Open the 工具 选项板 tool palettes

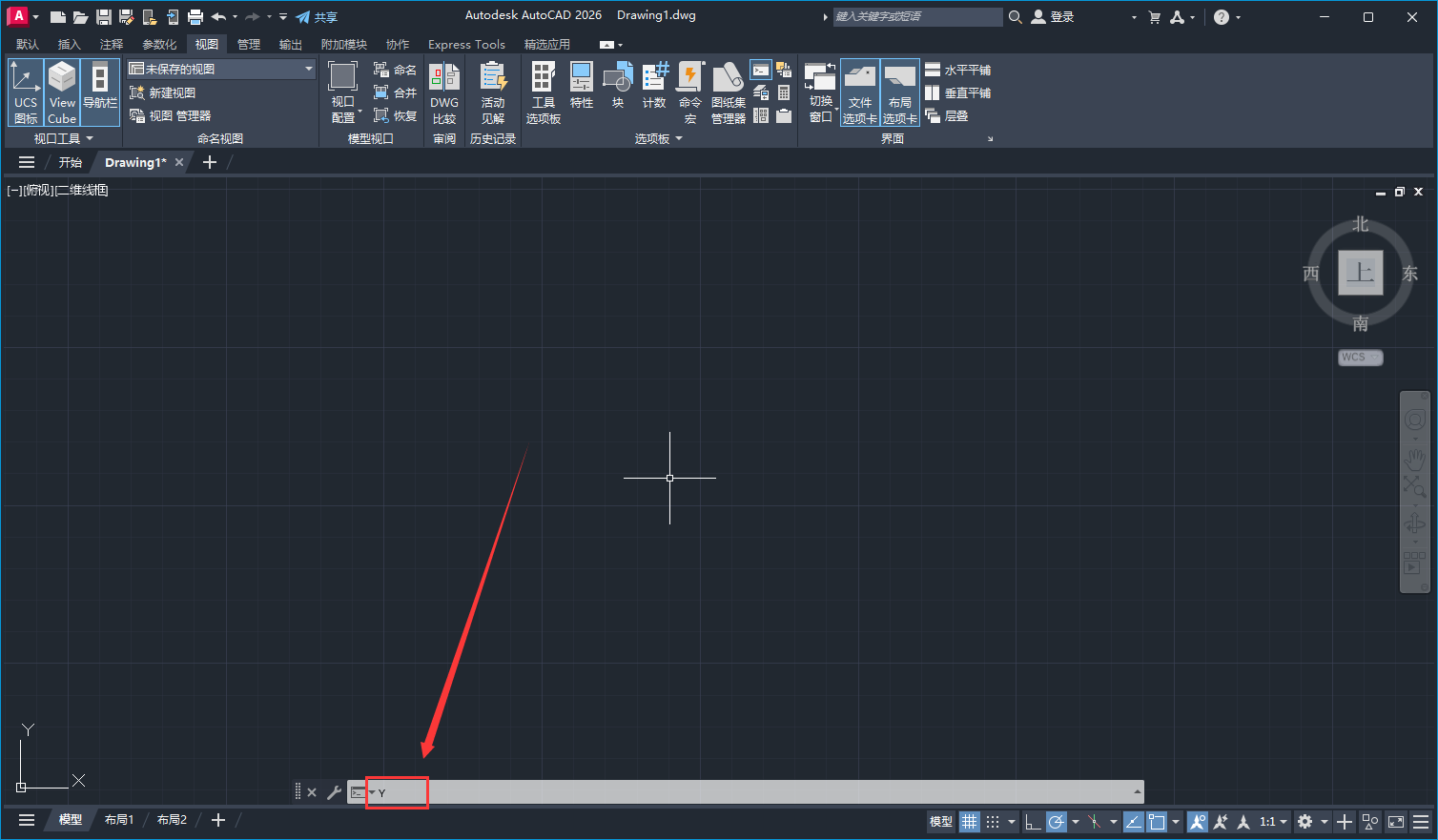[544, 92]
